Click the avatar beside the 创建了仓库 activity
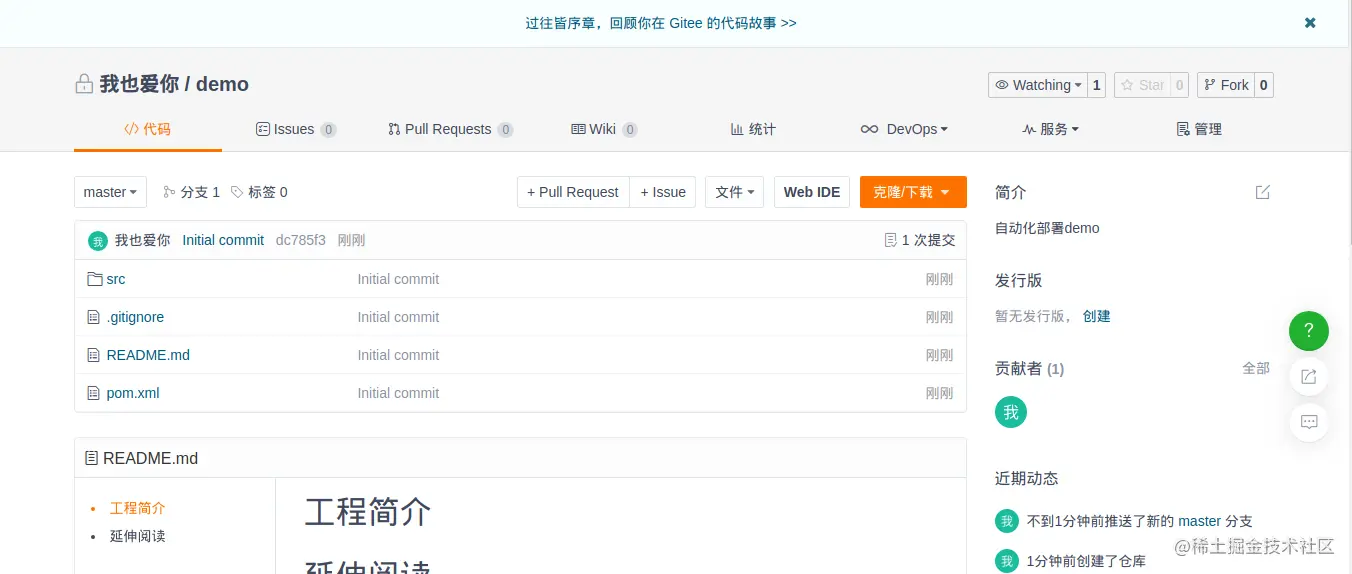This screenshot has width=1352, height=574. tap(1007, 561)
